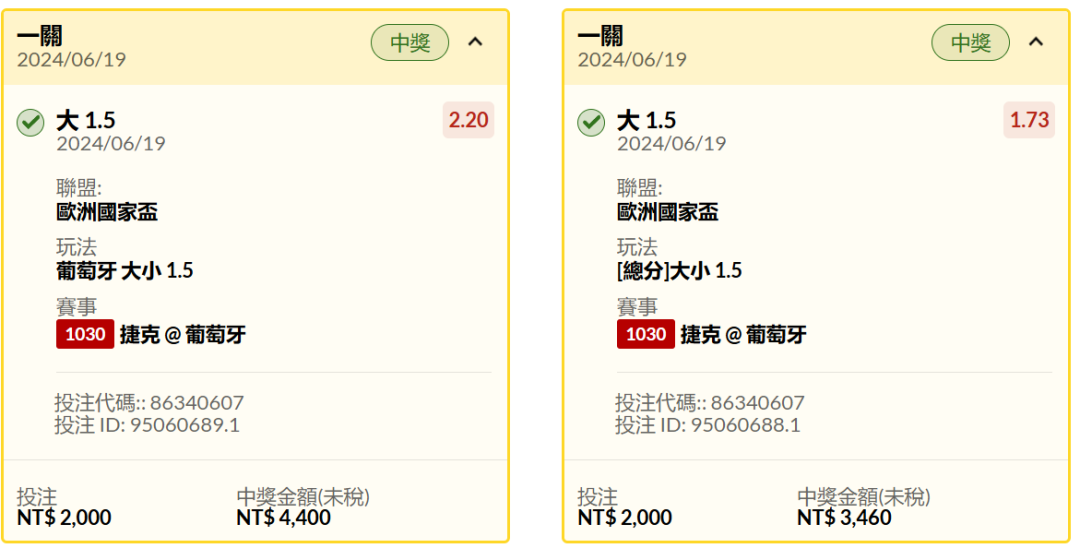The width and height of the screenshot is (1080, 560).
Task: Click green checkmark icon beside odds 2.20
Action: 30,123
